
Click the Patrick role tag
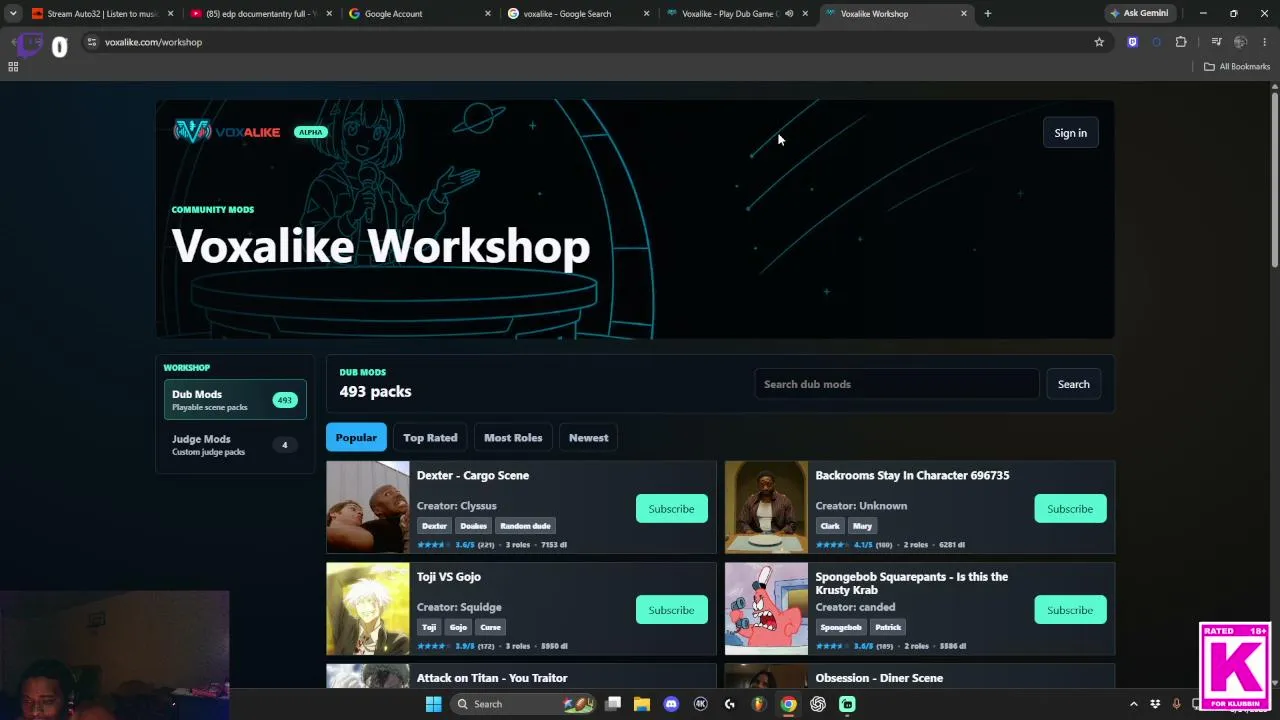pos(888,627)
